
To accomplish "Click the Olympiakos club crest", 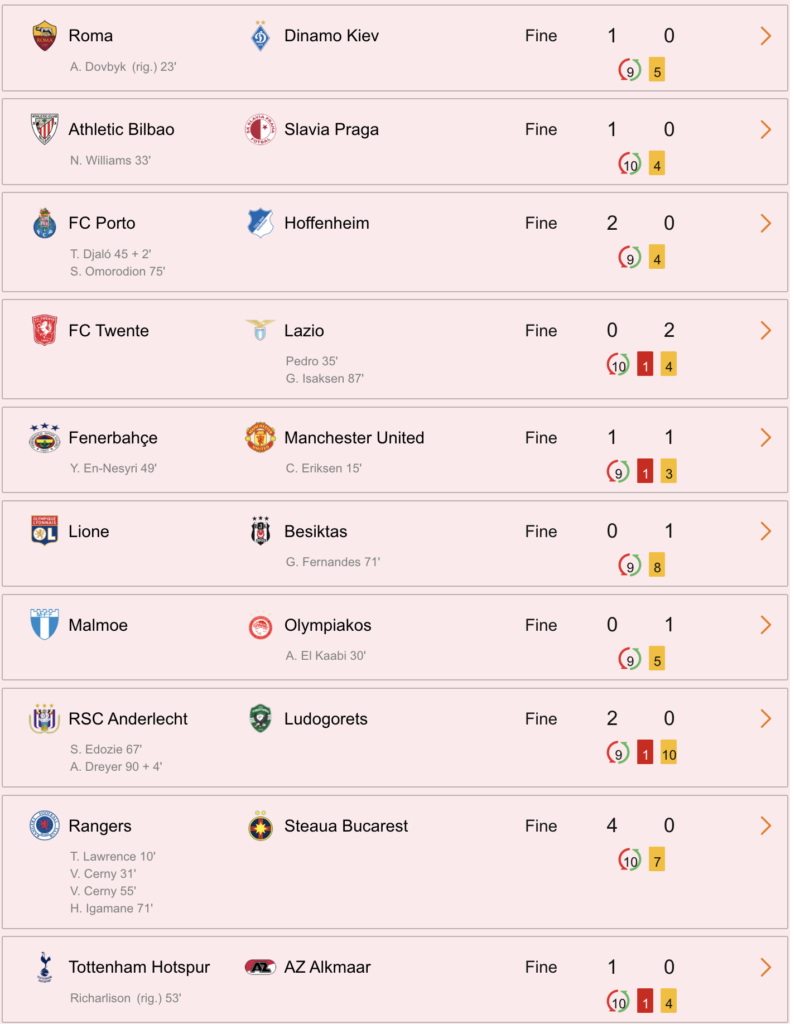I will coord(261,625).
